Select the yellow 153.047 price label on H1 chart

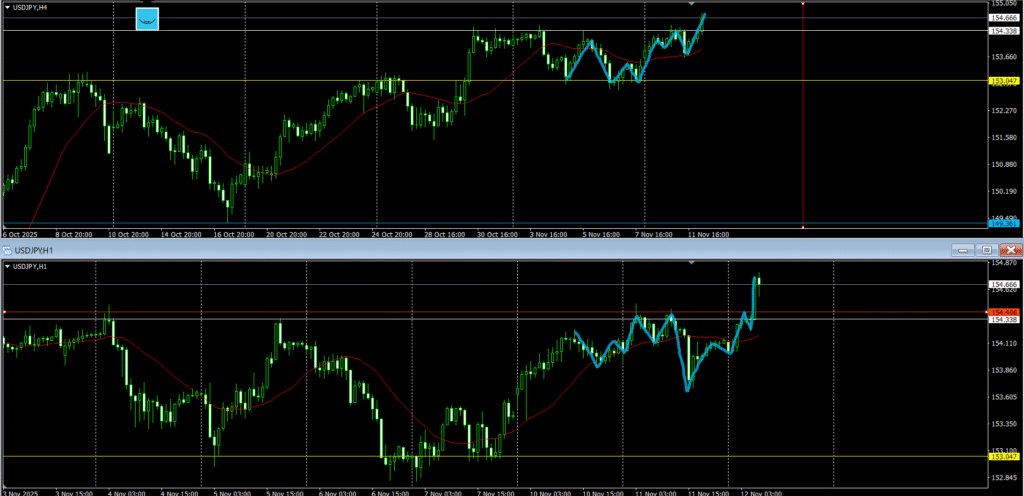1004,457
